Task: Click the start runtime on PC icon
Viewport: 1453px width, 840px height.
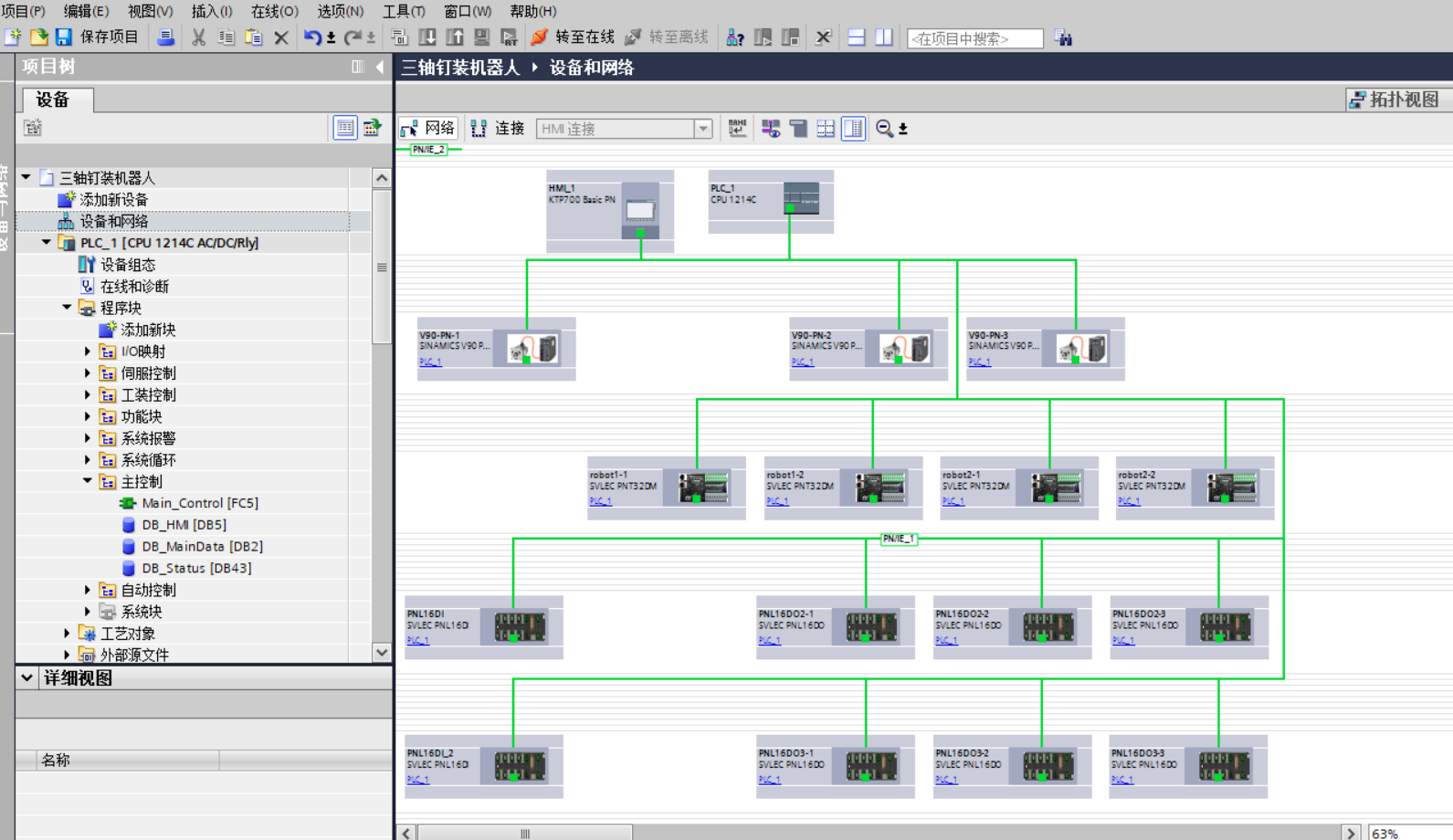Action: pyautogui.click(x=509, y=37)
